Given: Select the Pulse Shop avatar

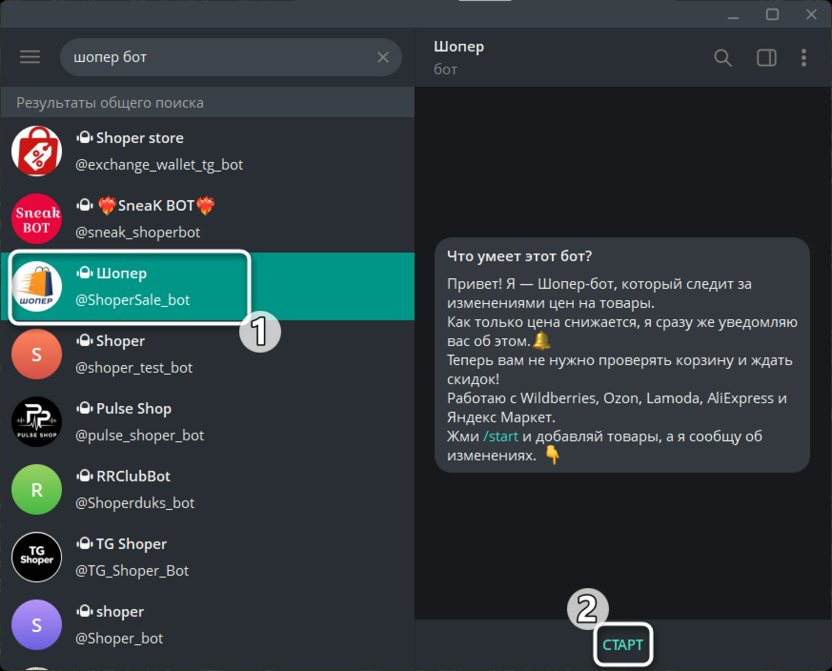Looking at the screenshot, I should 37,422.
